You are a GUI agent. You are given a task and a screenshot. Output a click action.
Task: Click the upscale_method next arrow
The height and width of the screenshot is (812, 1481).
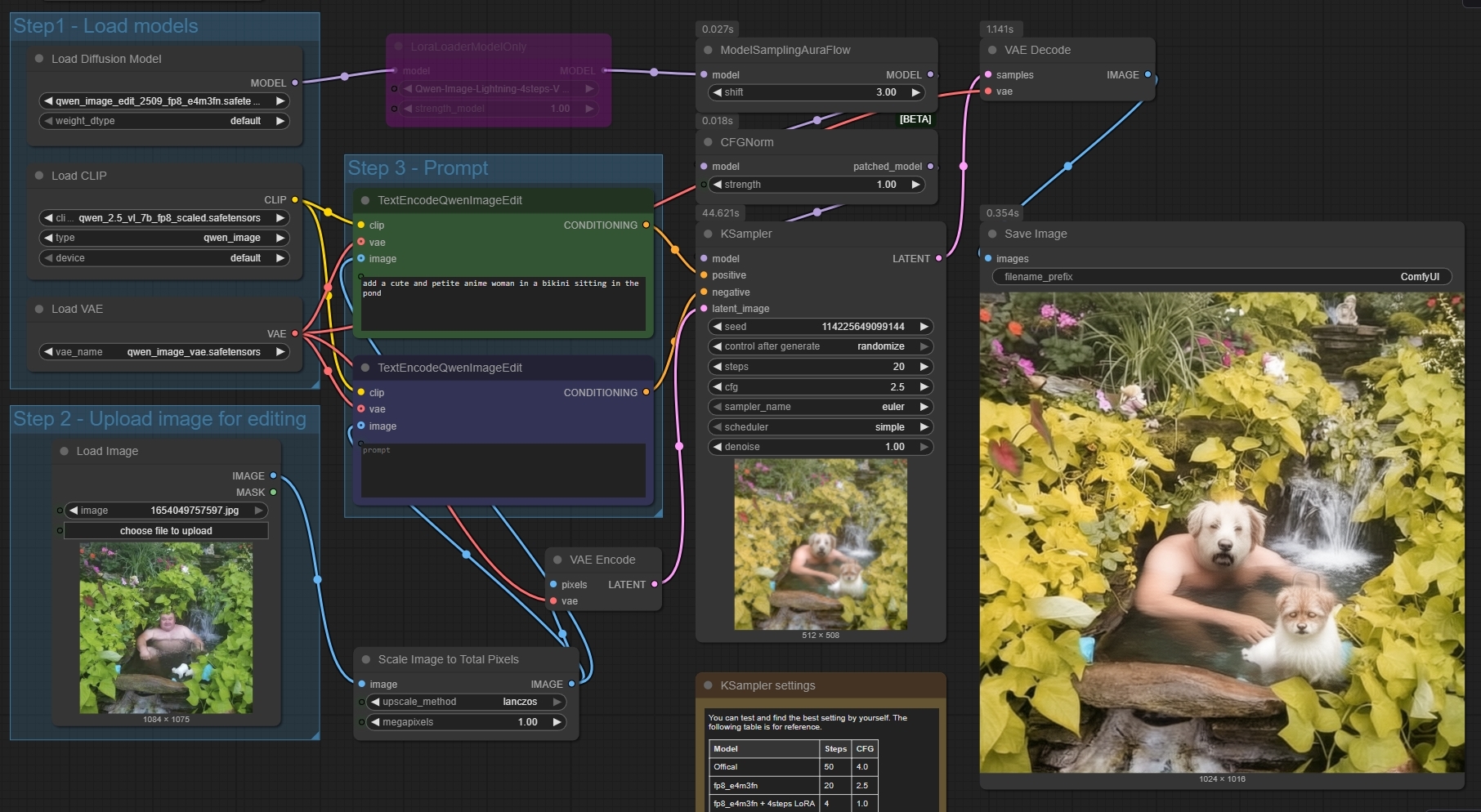point(557,702)
